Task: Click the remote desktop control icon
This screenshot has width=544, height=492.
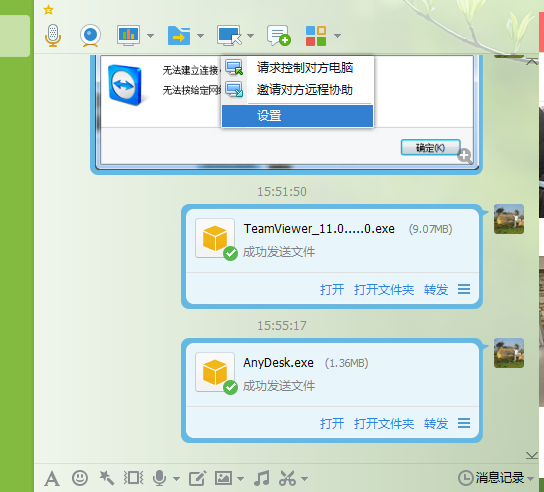Action: [x=229, y=35]
